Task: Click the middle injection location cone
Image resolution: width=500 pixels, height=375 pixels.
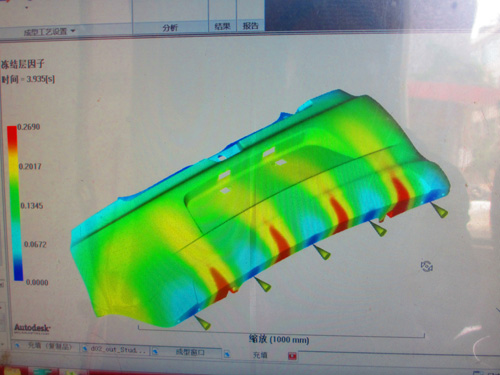Action: [322, 252]
